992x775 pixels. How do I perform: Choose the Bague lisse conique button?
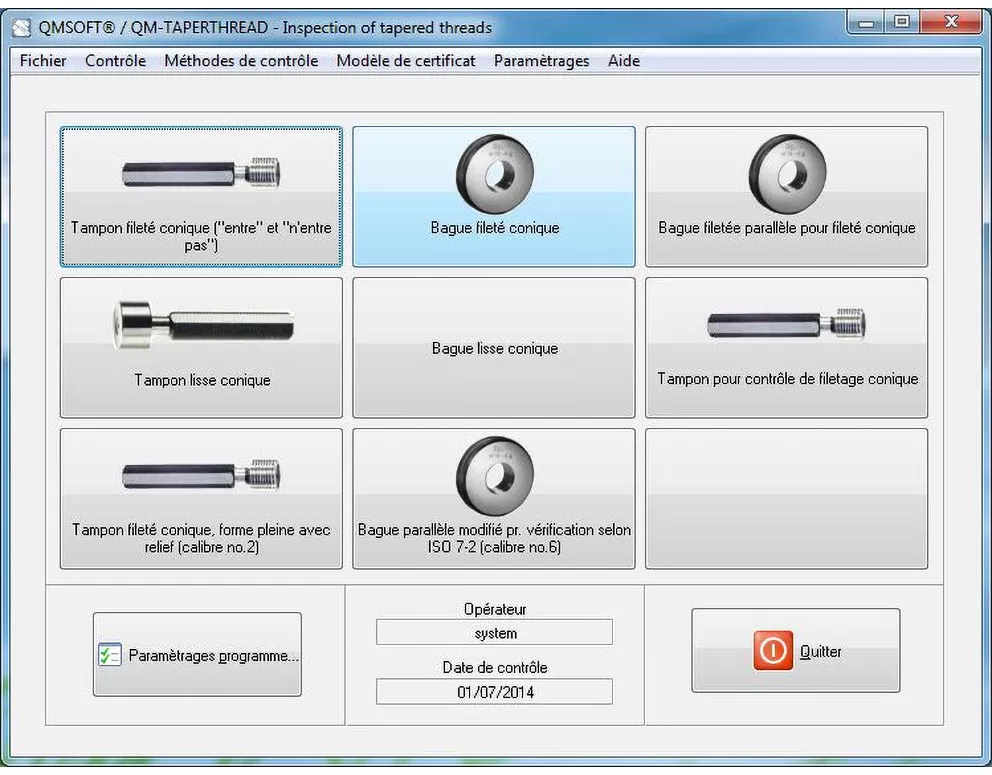pos(494,347)
